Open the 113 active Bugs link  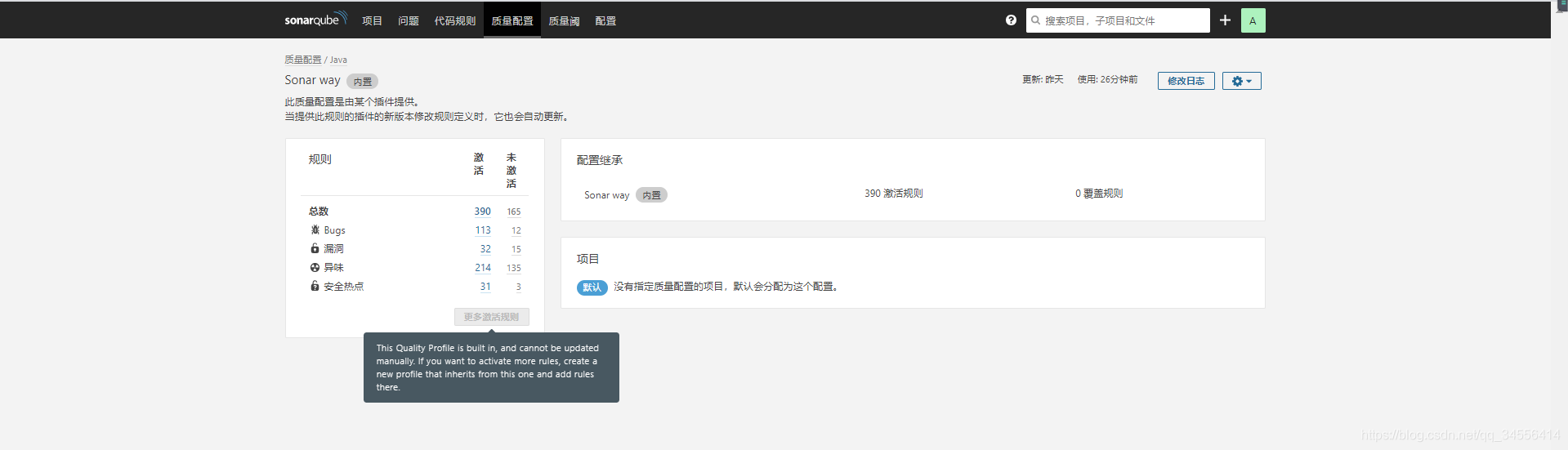click(483, 230)
